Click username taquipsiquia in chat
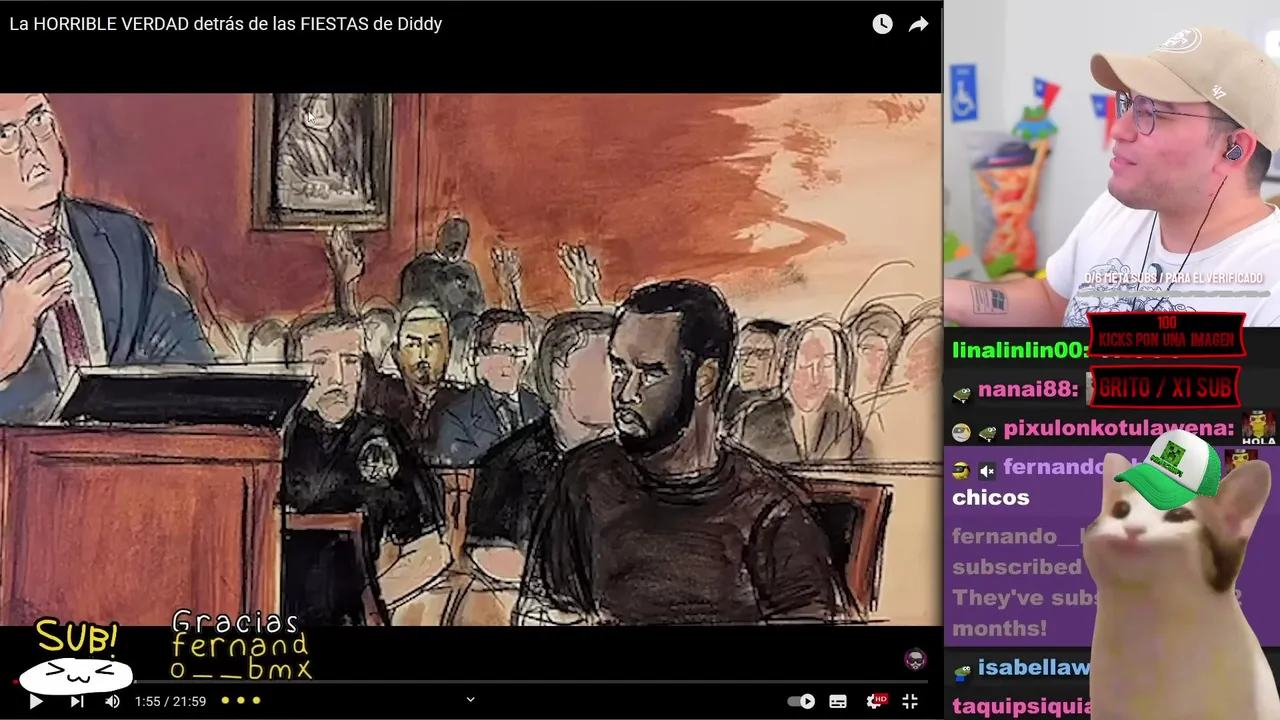The height and width of the screenshot is (720, 1280). click(1021, 706)
